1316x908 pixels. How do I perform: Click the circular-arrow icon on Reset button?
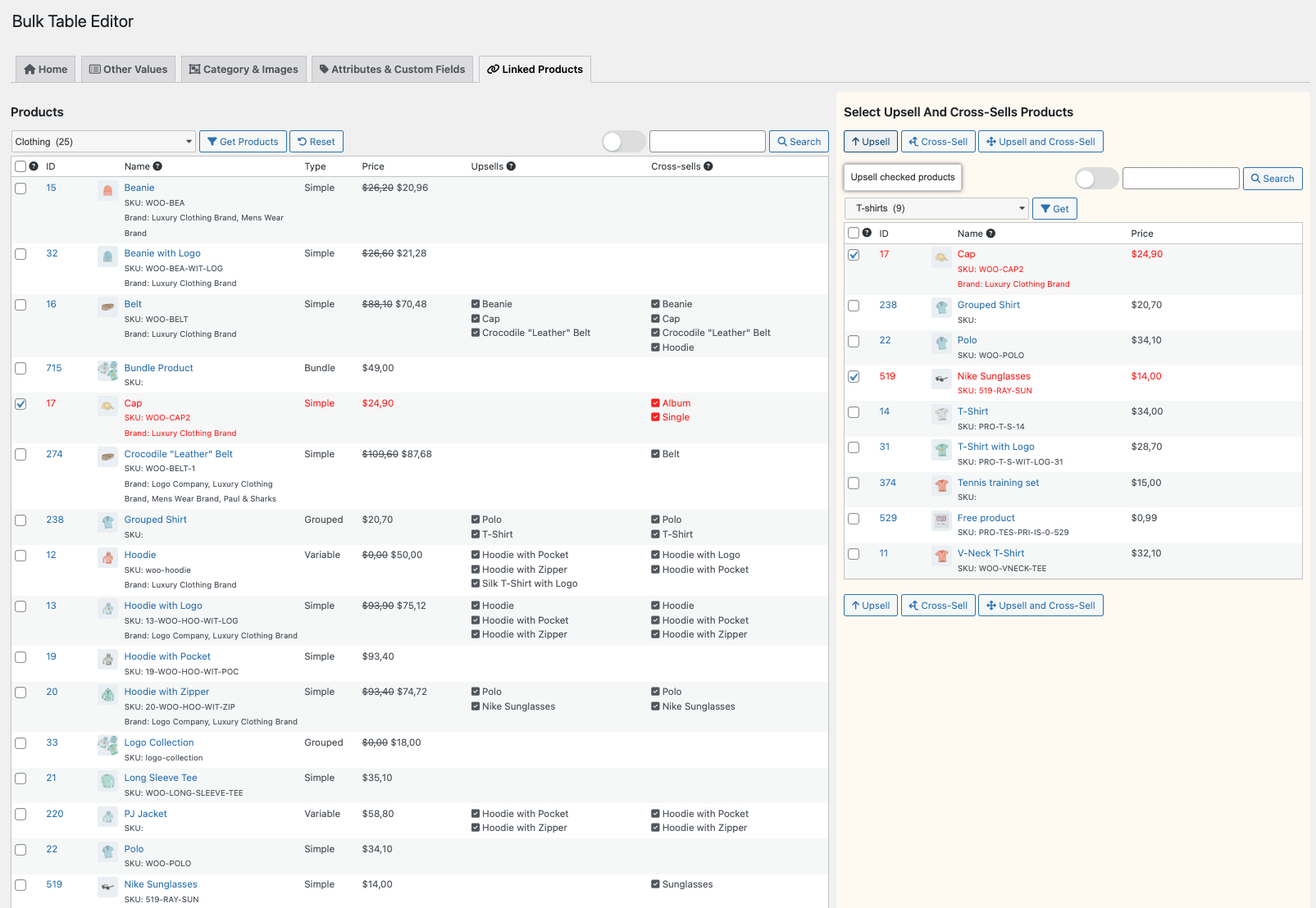301,141
